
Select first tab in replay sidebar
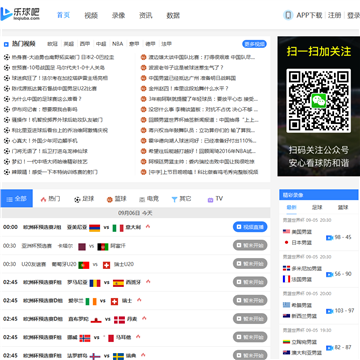pos(291,207)
